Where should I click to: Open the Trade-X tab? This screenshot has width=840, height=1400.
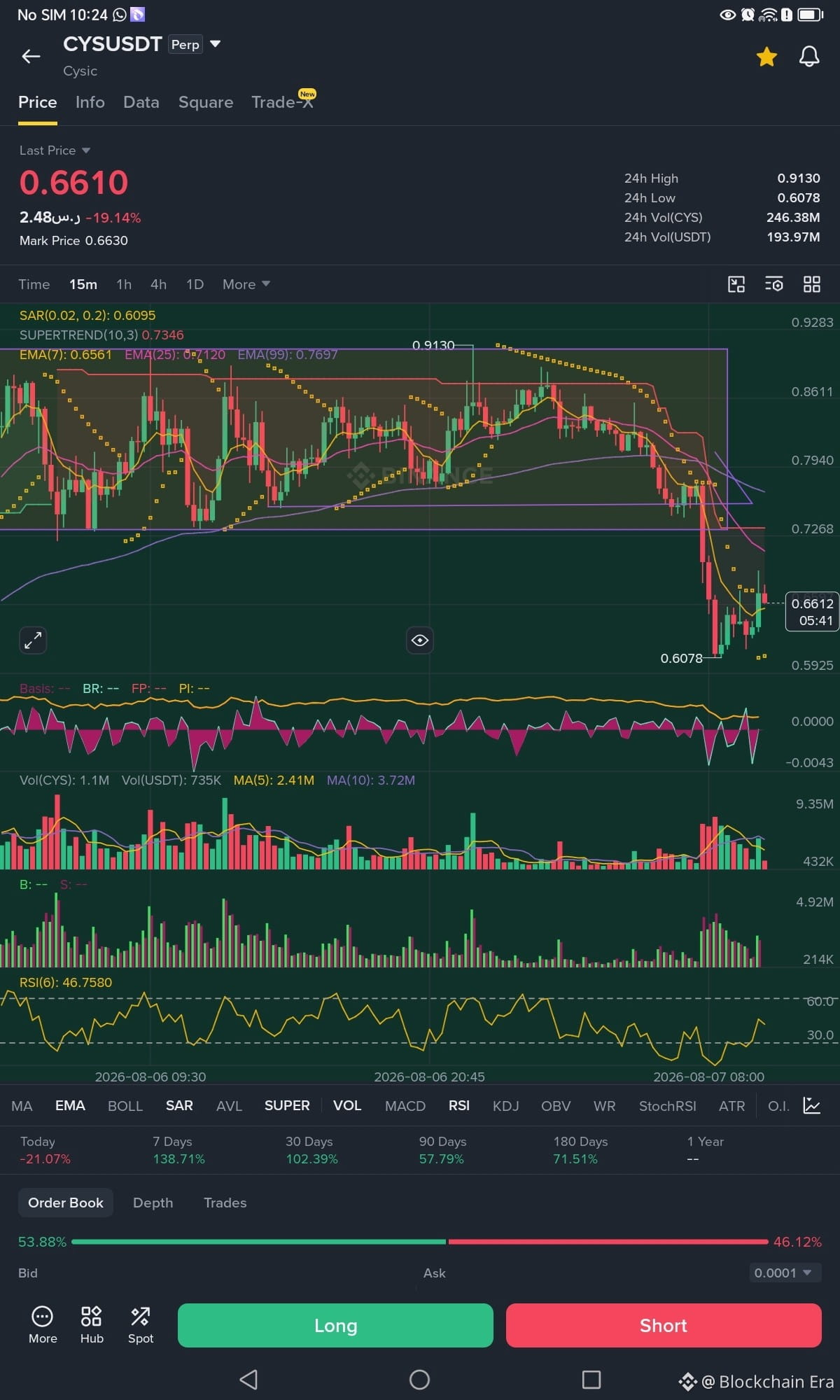coord(283,102)
